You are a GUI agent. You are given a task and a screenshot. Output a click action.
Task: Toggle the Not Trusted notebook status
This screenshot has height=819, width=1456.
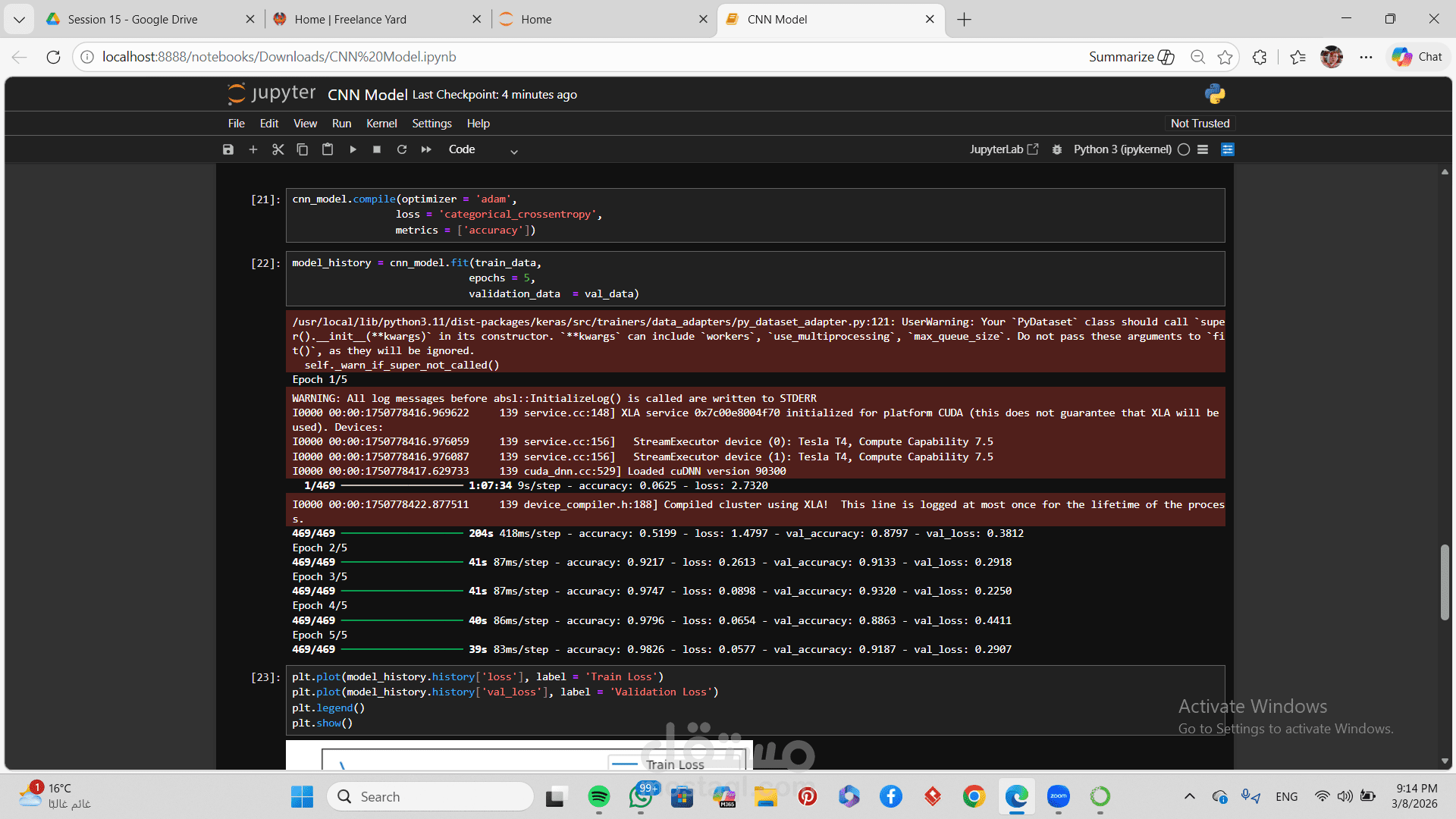[x=1200, y=123]
